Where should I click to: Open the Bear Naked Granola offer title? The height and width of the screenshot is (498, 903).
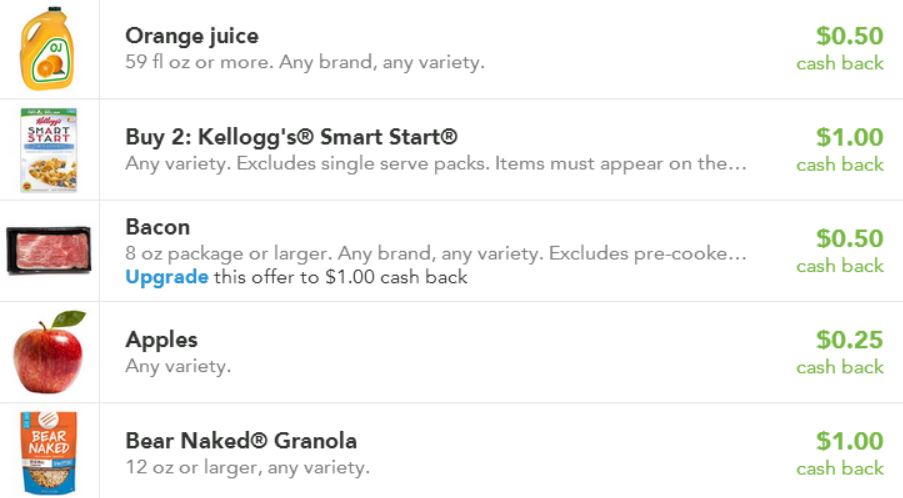[x=241, y=441]
